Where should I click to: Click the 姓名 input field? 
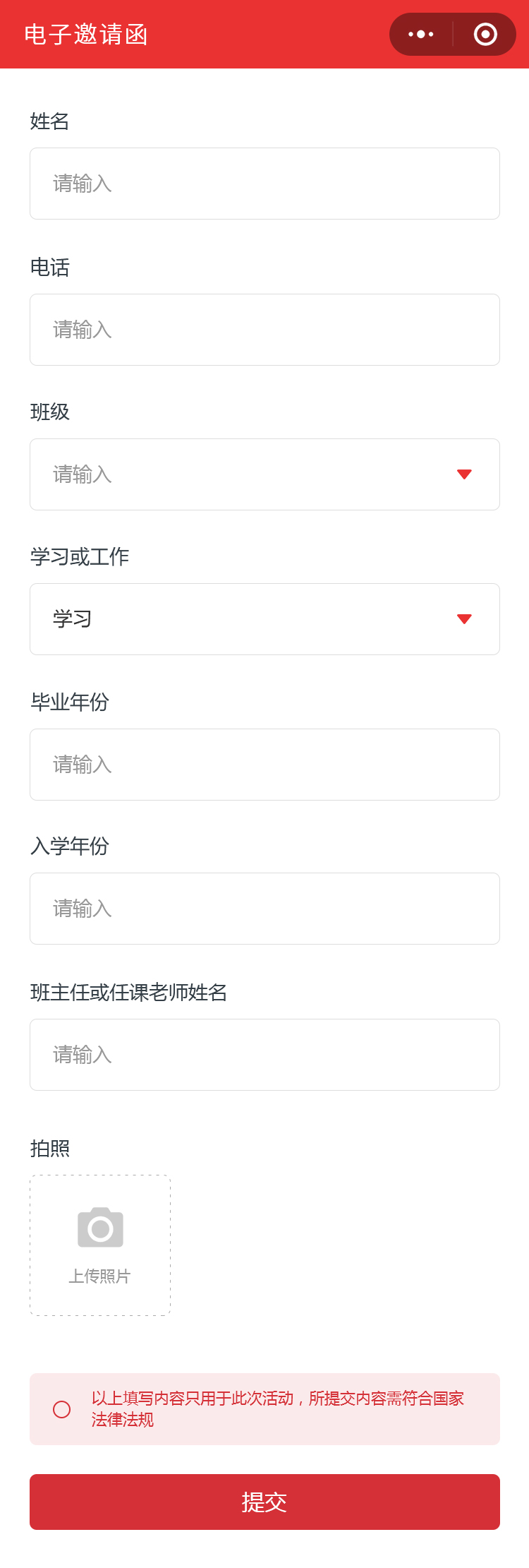(x=264, y=184)
